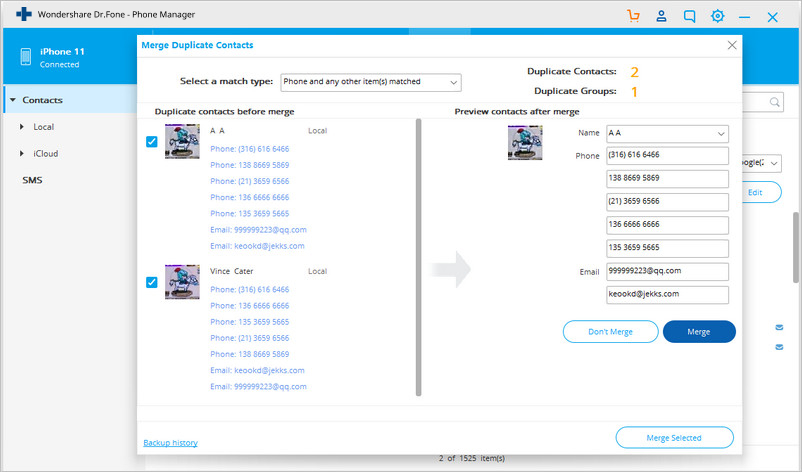Click the iPhone 11 device icon
Image resolution: width=802 pixels, height=472 pixels.
tap(26, 57)
